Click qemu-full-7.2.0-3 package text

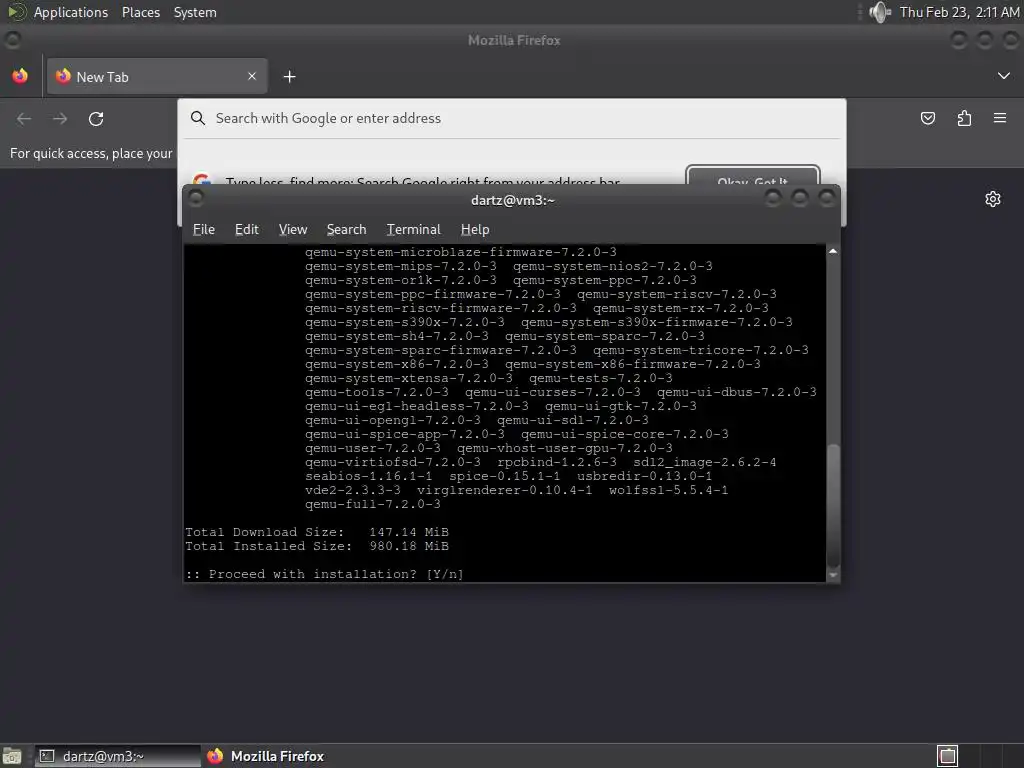373,504
